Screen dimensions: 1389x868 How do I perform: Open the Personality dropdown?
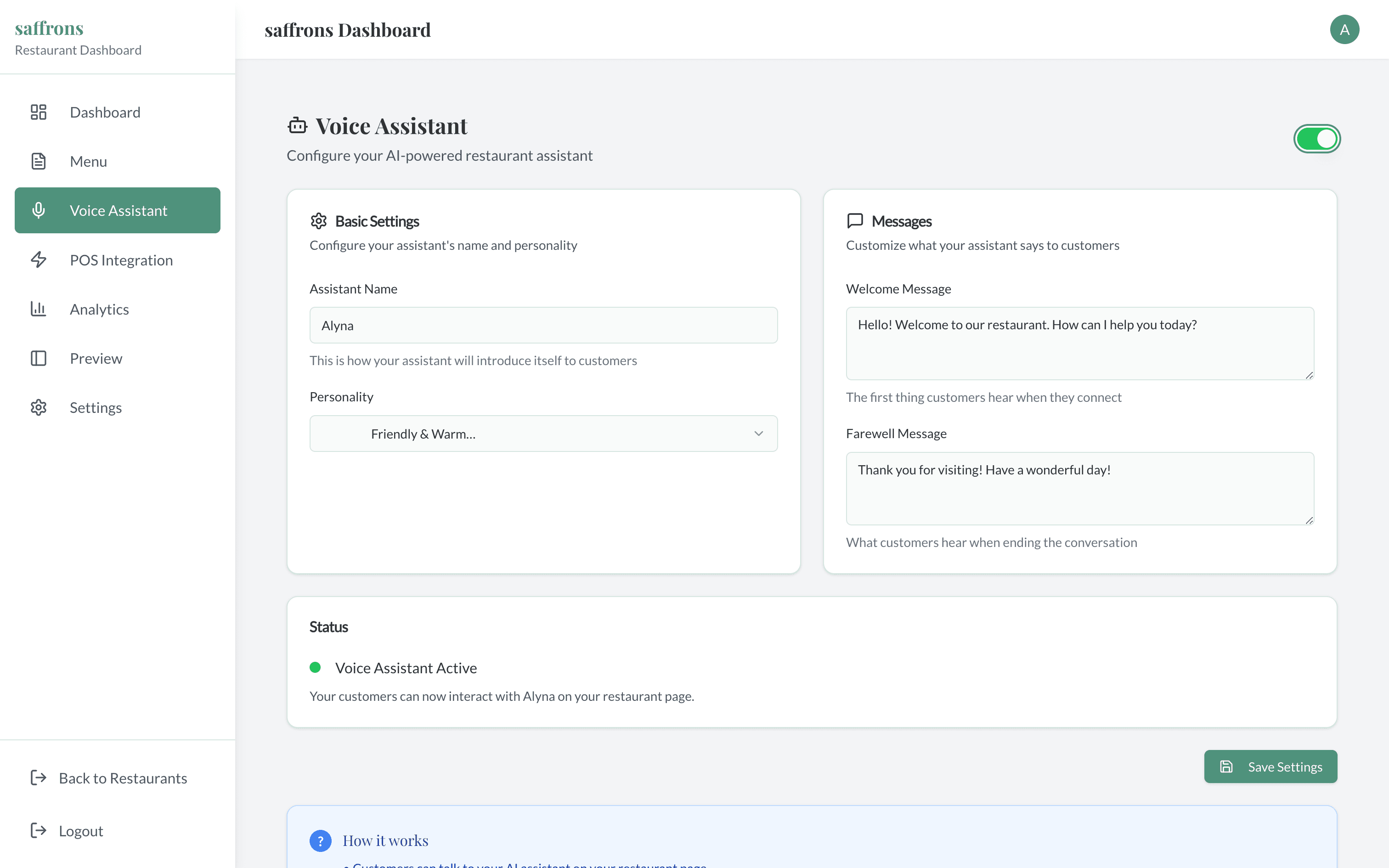click(543, 434)
